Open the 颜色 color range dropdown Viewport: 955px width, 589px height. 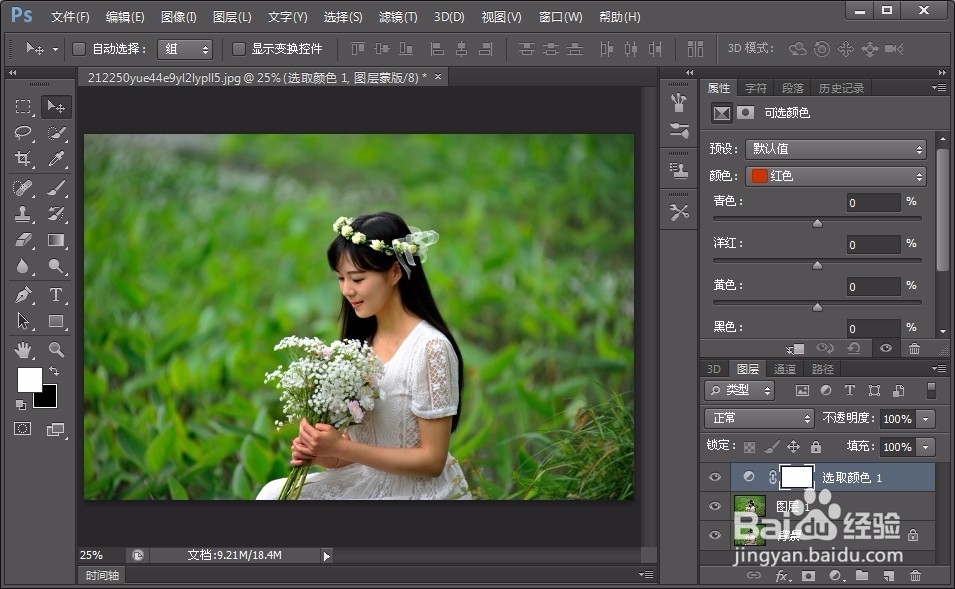coord(836,176)
